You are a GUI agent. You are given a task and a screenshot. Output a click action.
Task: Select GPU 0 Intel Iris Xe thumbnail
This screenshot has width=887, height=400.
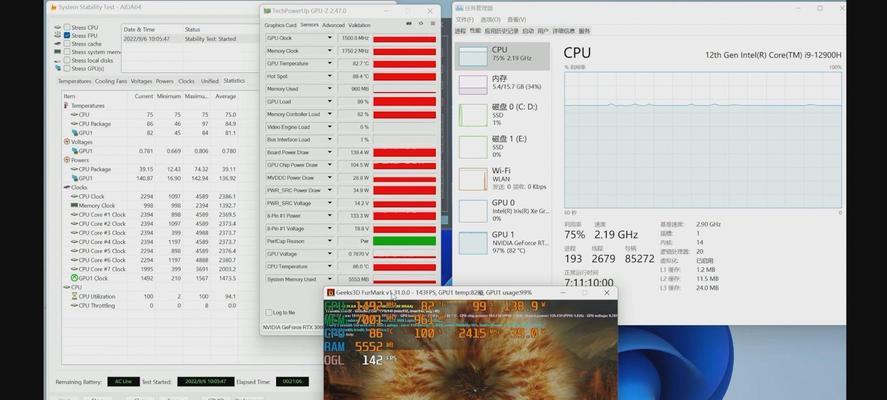point(473,211)
